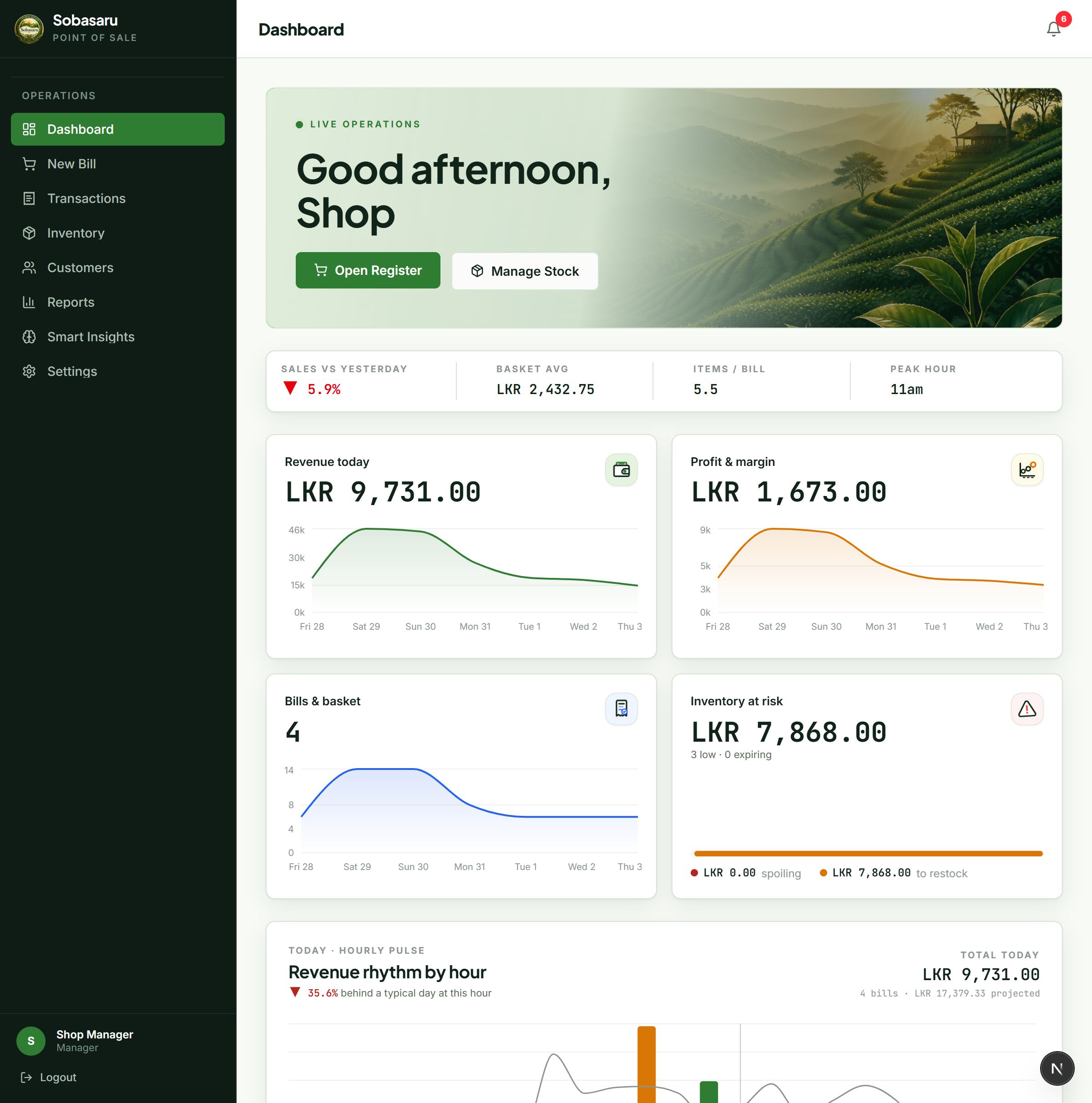Click the New Bill cart icon
The height and width of the screenshot is (1103, 1092).
point(29,164)
